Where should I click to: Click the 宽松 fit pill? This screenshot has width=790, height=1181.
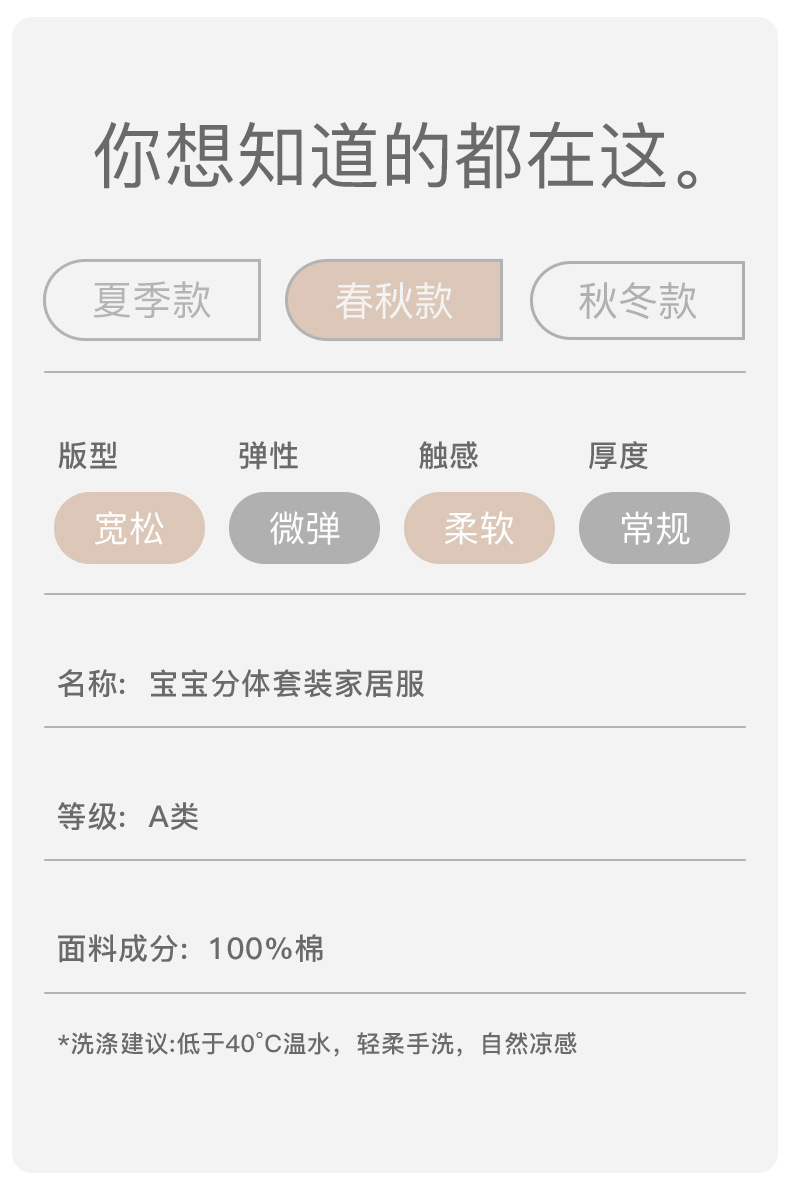[x=129, y=528]
